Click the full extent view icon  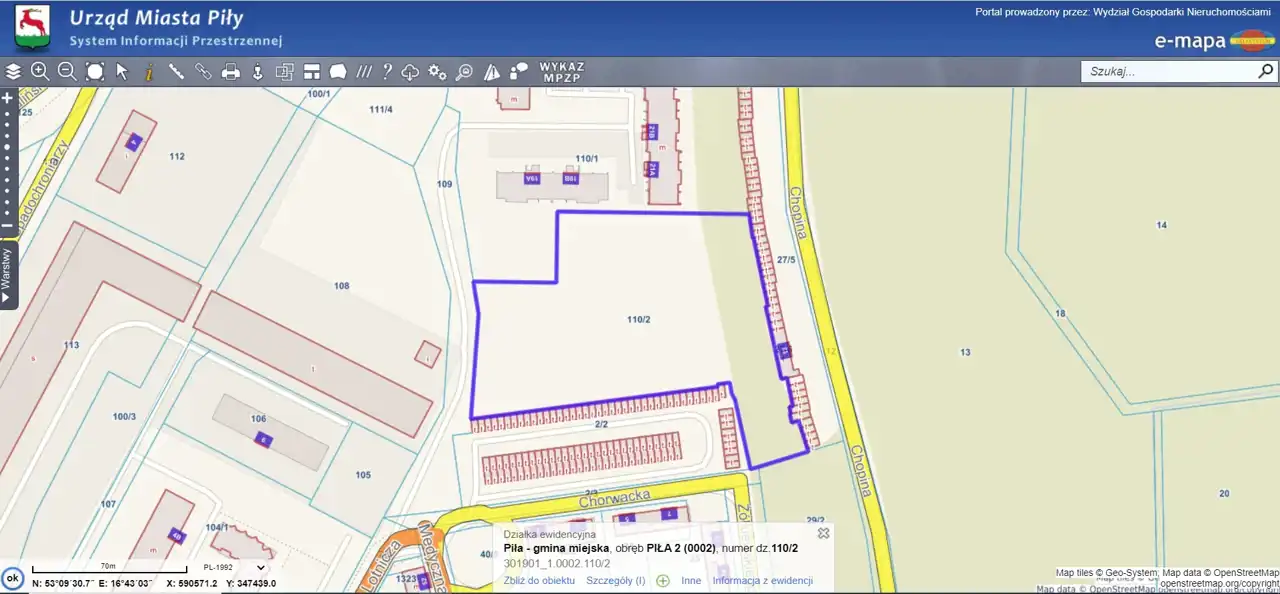point(95,71)
